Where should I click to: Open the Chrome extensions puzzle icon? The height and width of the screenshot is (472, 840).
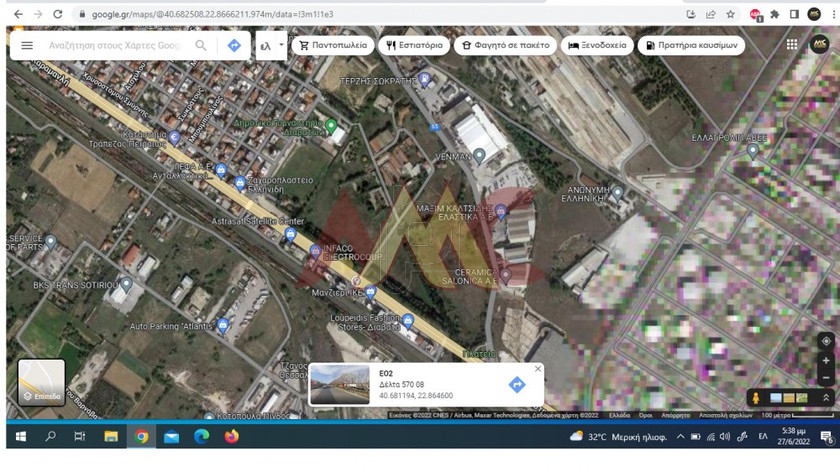pyautogui.click(x=775, y=14)
